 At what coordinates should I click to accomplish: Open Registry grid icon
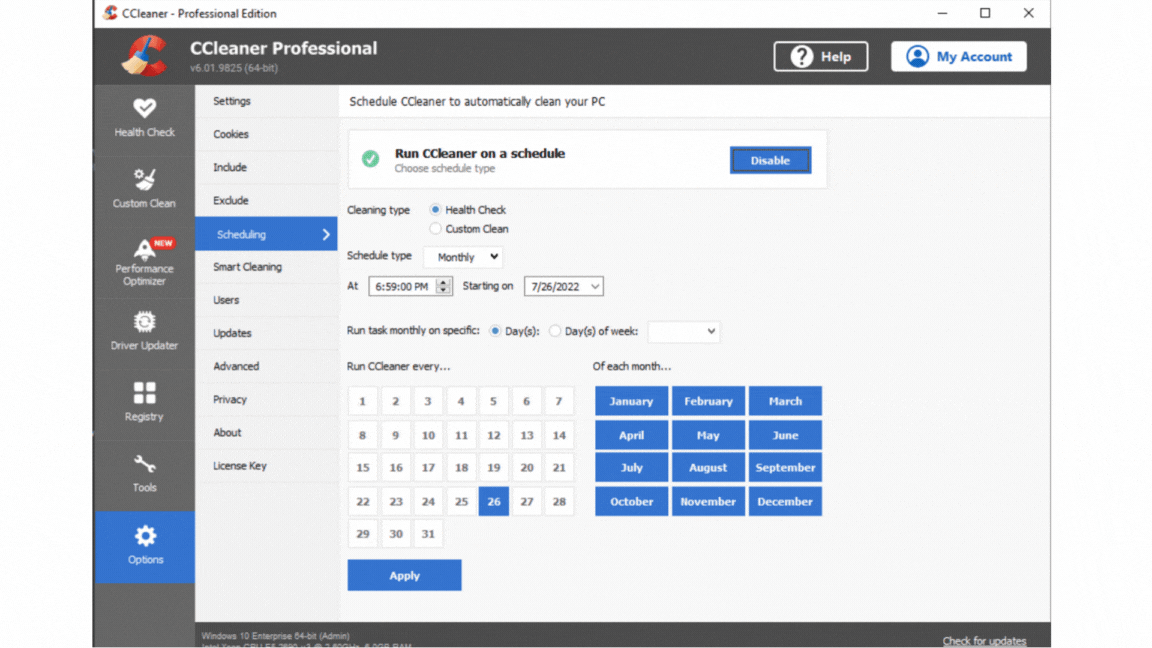coord(145,392)
